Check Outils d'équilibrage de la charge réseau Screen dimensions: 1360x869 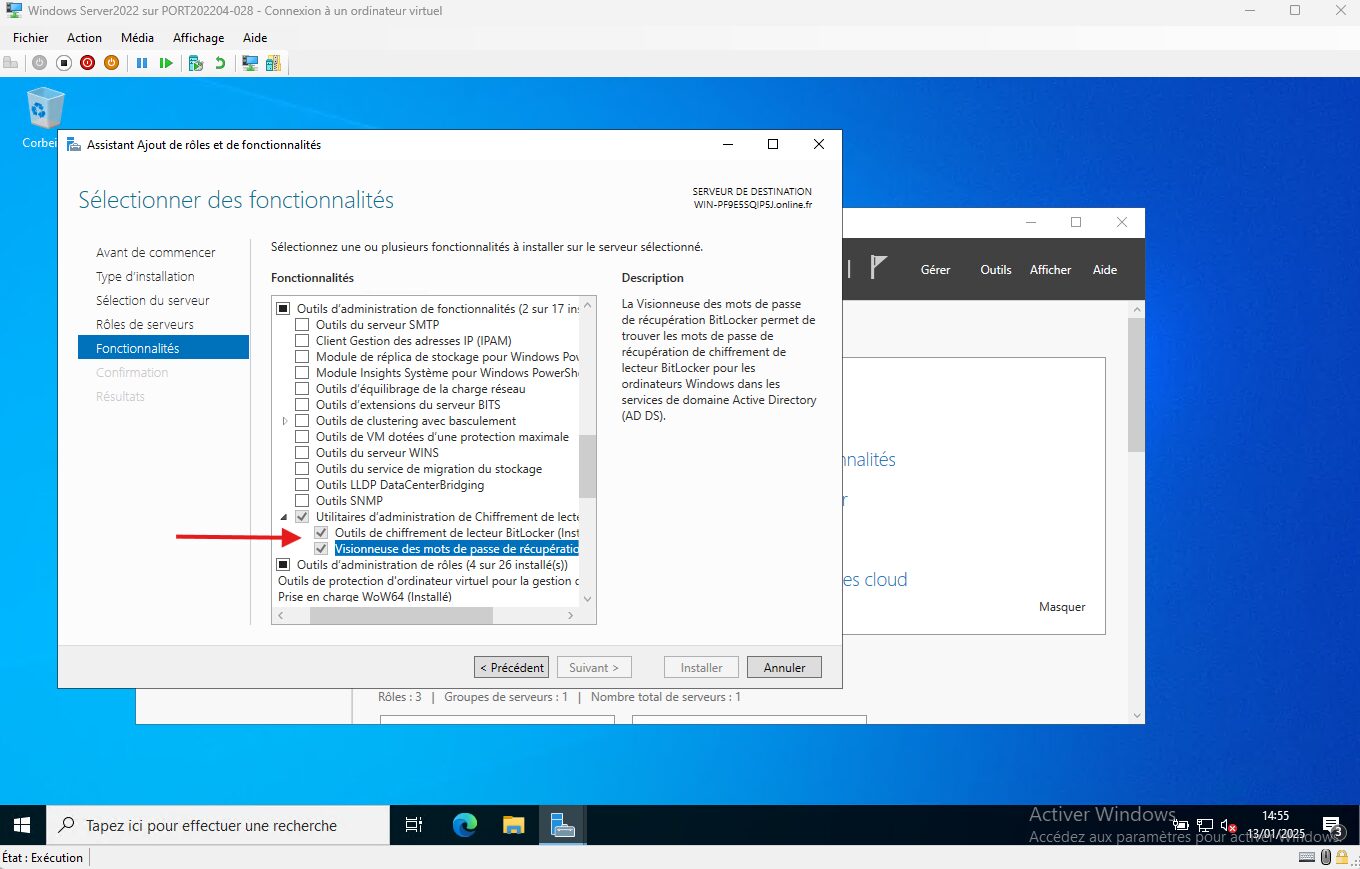pyautogui.click(x=302, y=389)
